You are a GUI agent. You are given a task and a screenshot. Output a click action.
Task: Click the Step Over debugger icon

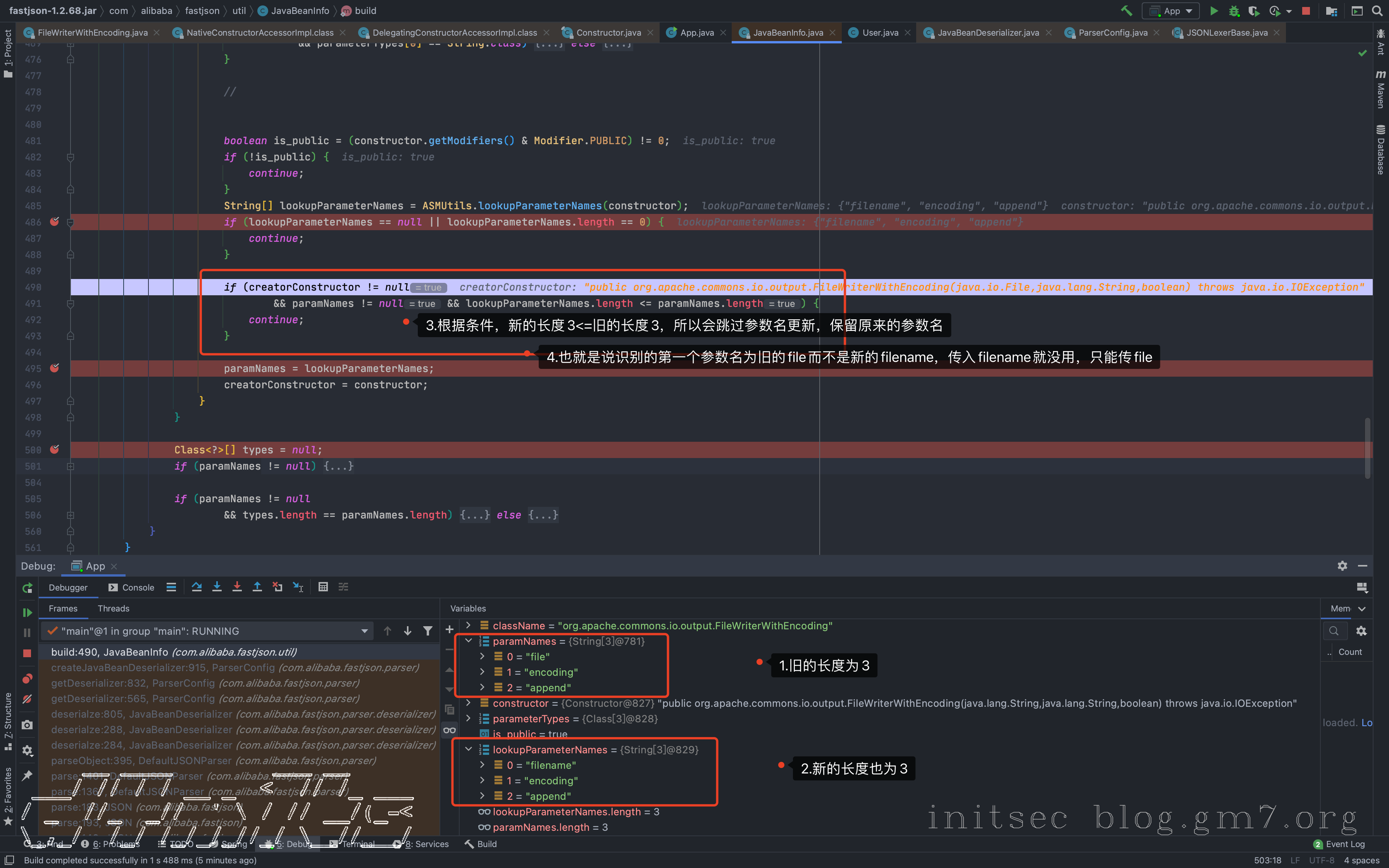click(197, 587)
